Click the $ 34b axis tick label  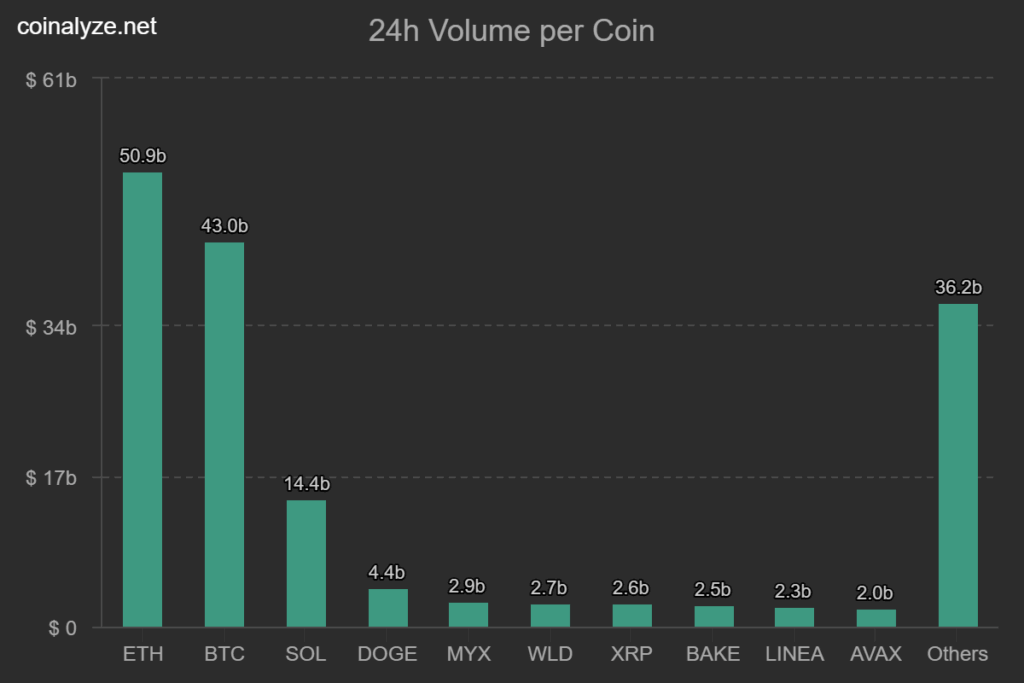51,327
